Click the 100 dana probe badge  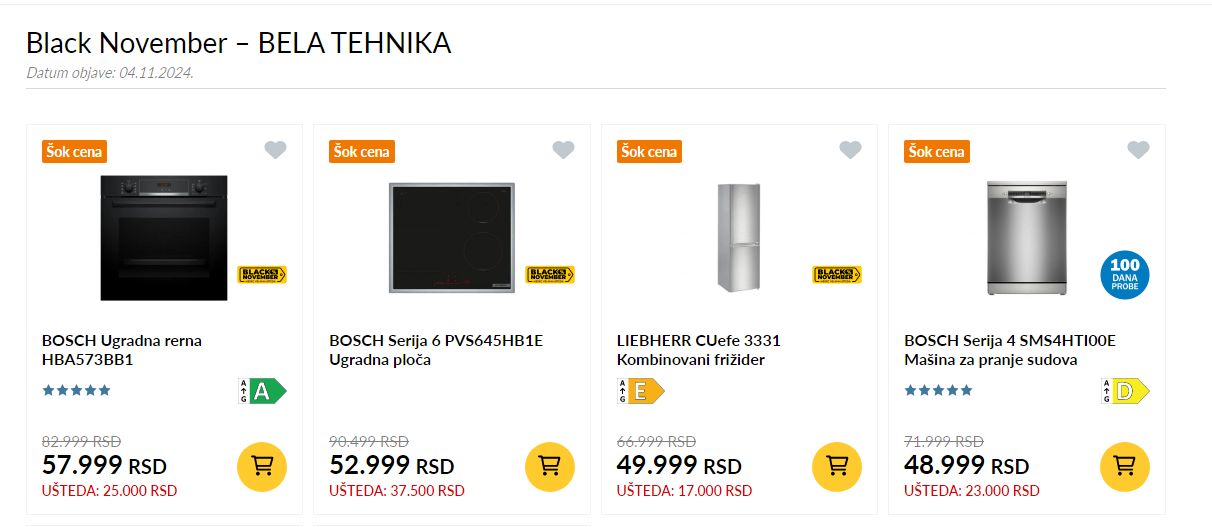tap(1125, 274)
